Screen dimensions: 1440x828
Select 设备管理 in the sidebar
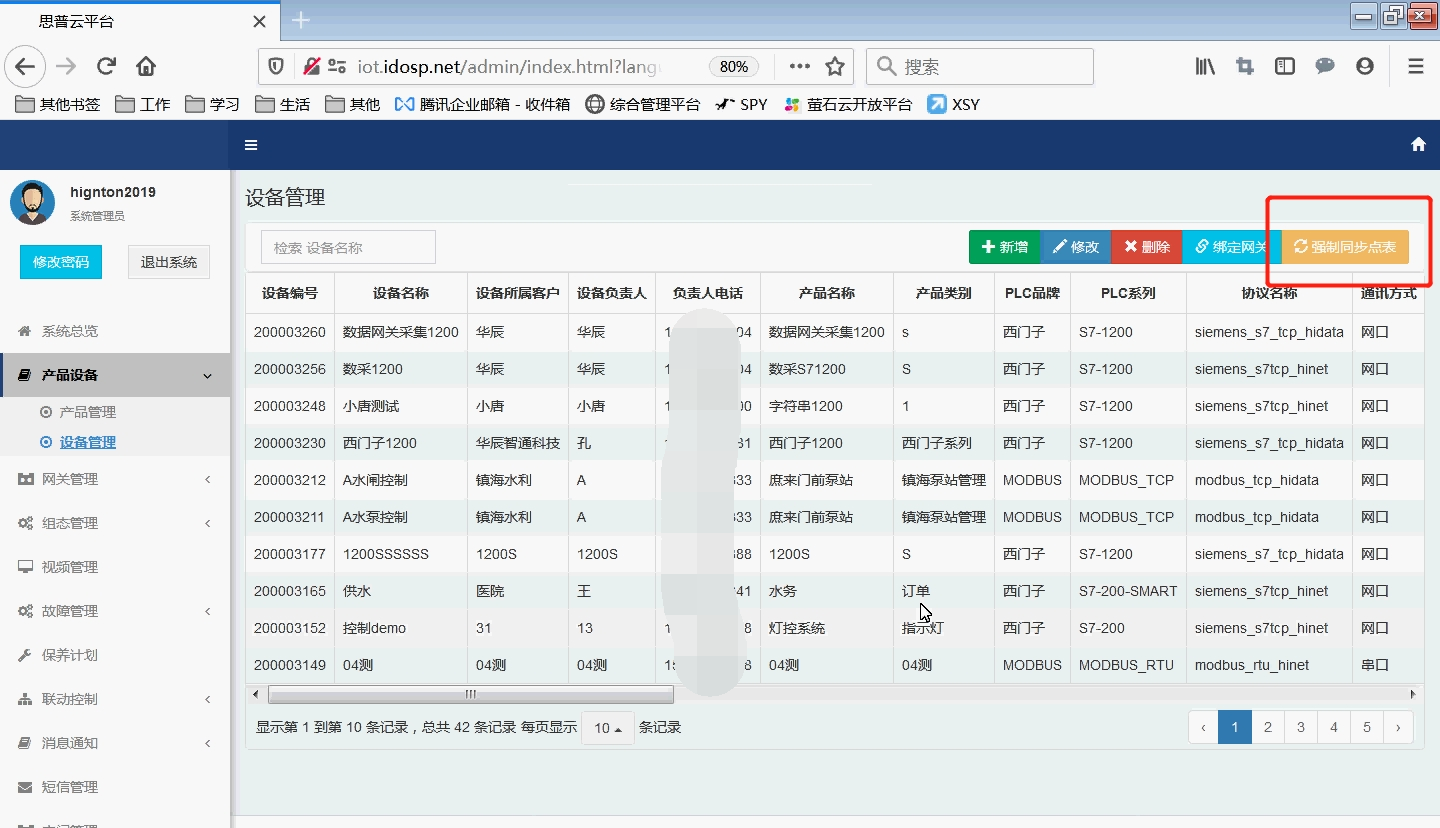coord(87,442)
